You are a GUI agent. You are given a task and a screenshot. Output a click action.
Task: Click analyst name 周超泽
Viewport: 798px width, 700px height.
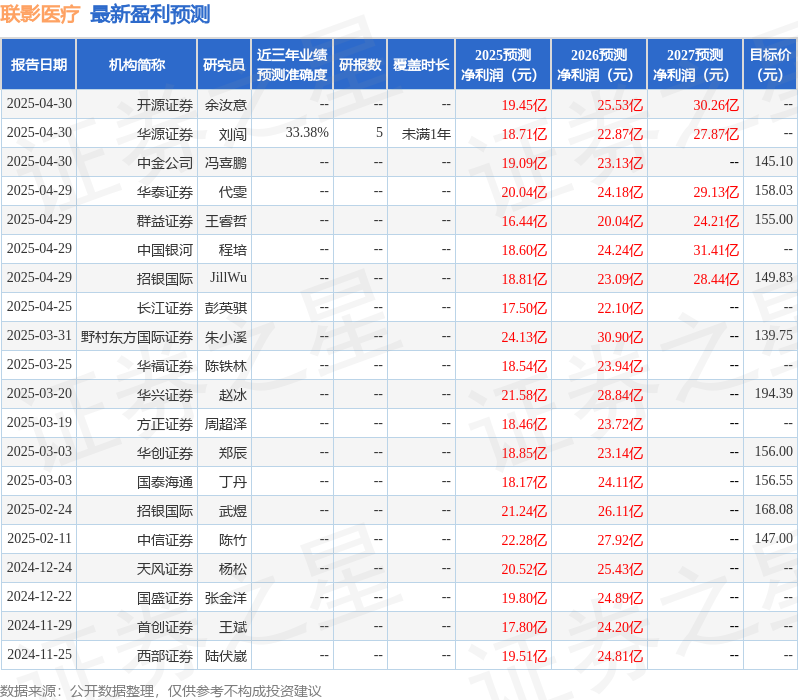click(x=225, y=425)
